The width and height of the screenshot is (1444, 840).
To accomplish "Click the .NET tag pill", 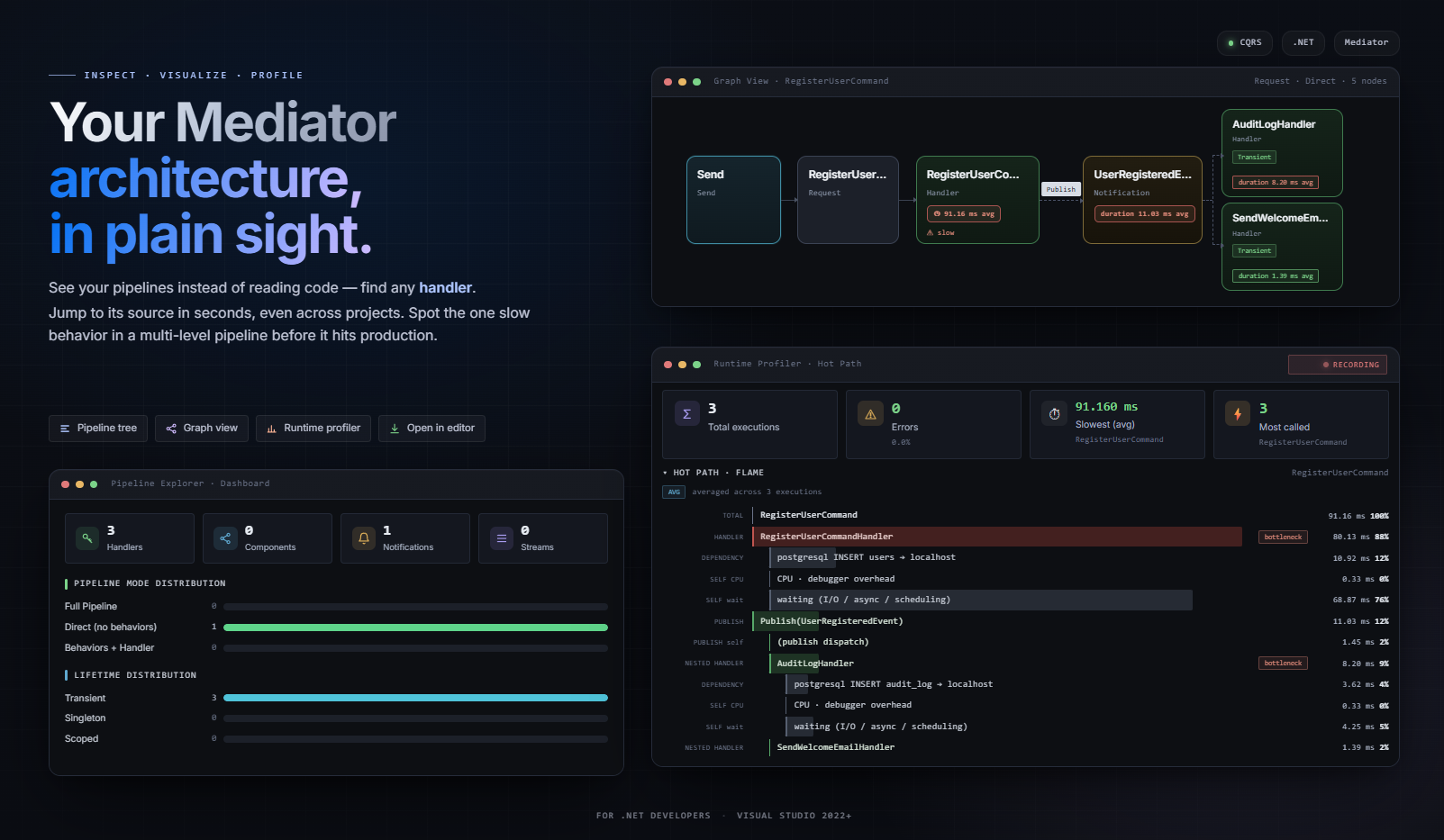I will [x=1303, y=42].
